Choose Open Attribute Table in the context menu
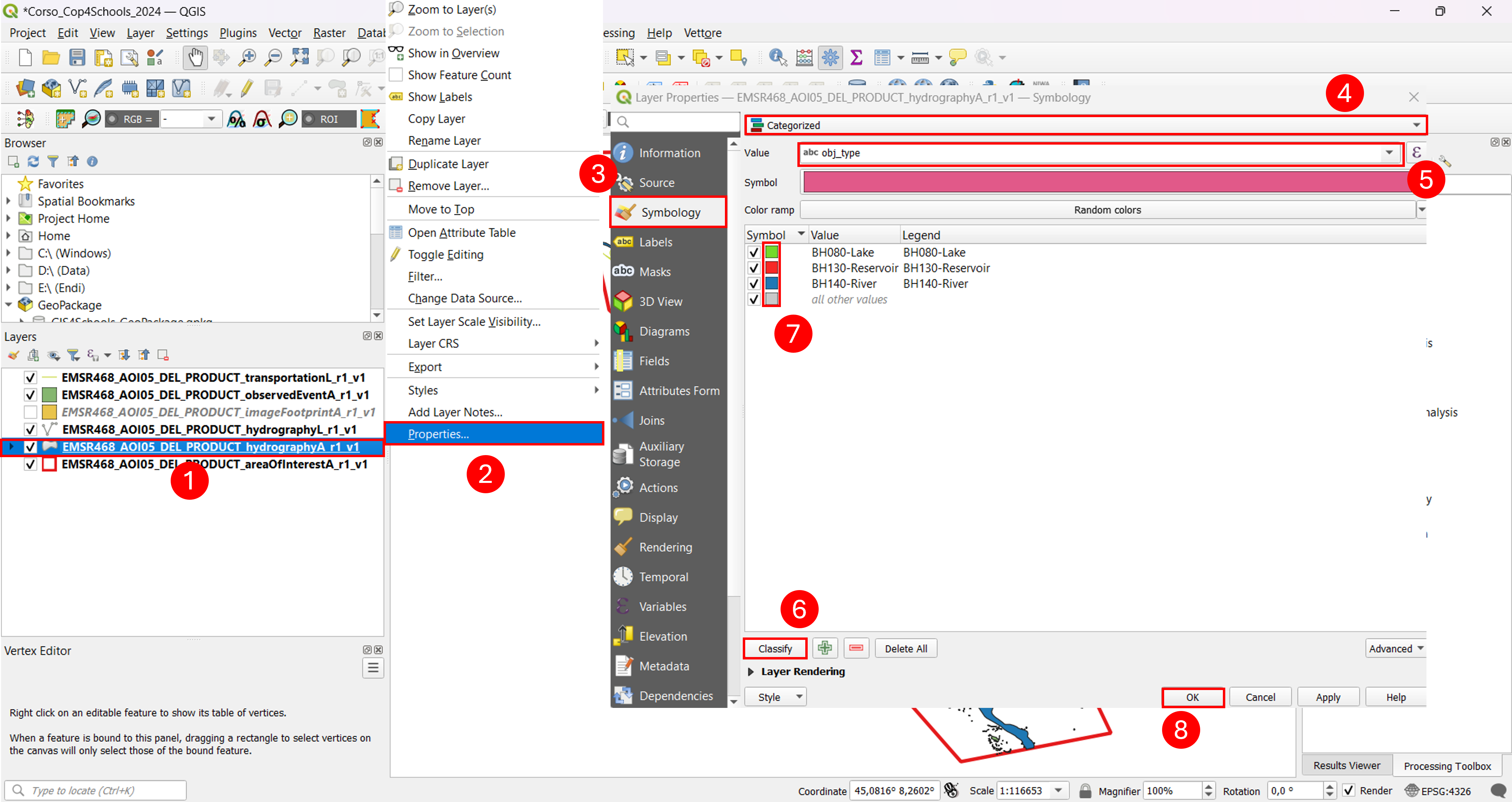This screenshot has width=1512, height=802. coord(461,233)
